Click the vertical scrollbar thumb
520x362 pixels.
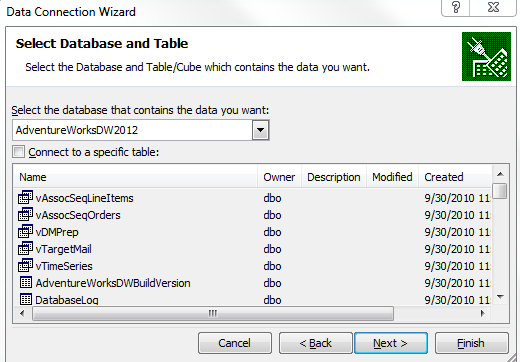point(500,191)
